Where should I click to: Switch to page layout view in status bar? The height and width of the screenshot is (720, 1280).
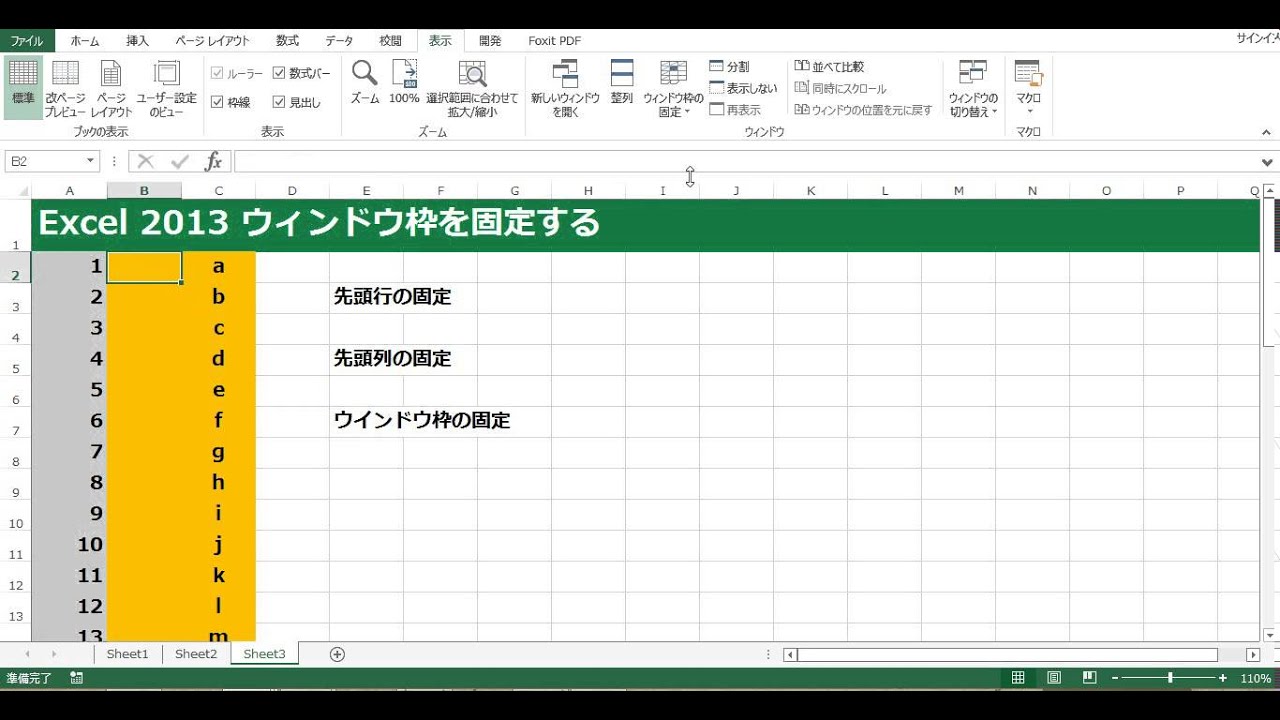[1054, 678]
